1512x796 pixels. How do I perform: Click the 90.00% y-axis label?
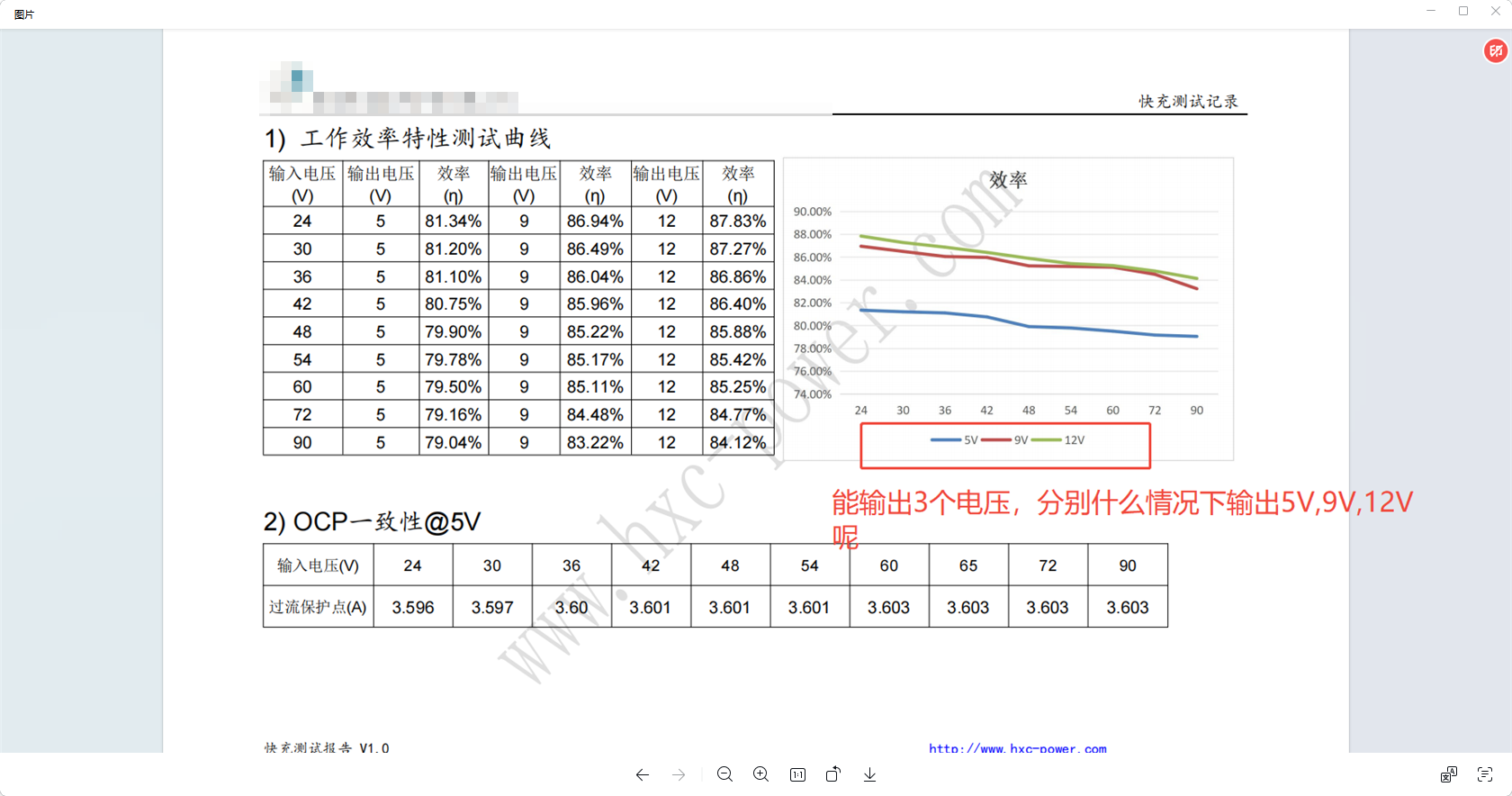pos(812,212)
